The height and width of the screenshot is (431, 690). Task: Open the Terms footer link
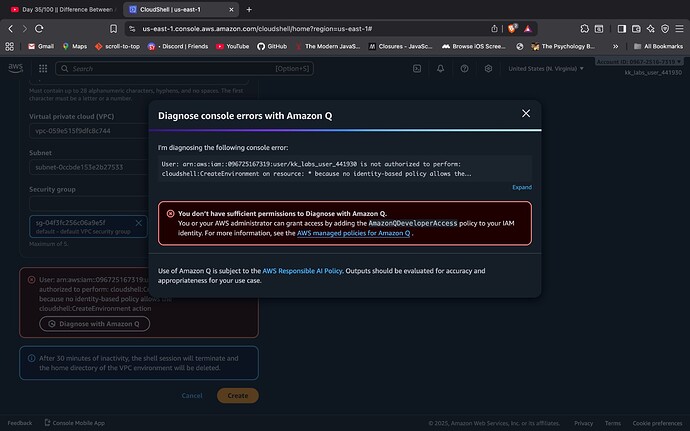(613, 423)
